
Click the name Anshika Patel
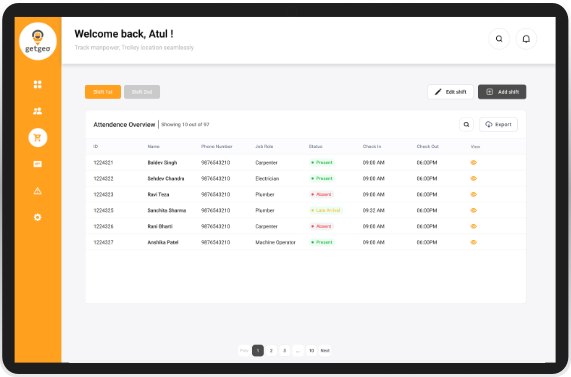(163, 242)
